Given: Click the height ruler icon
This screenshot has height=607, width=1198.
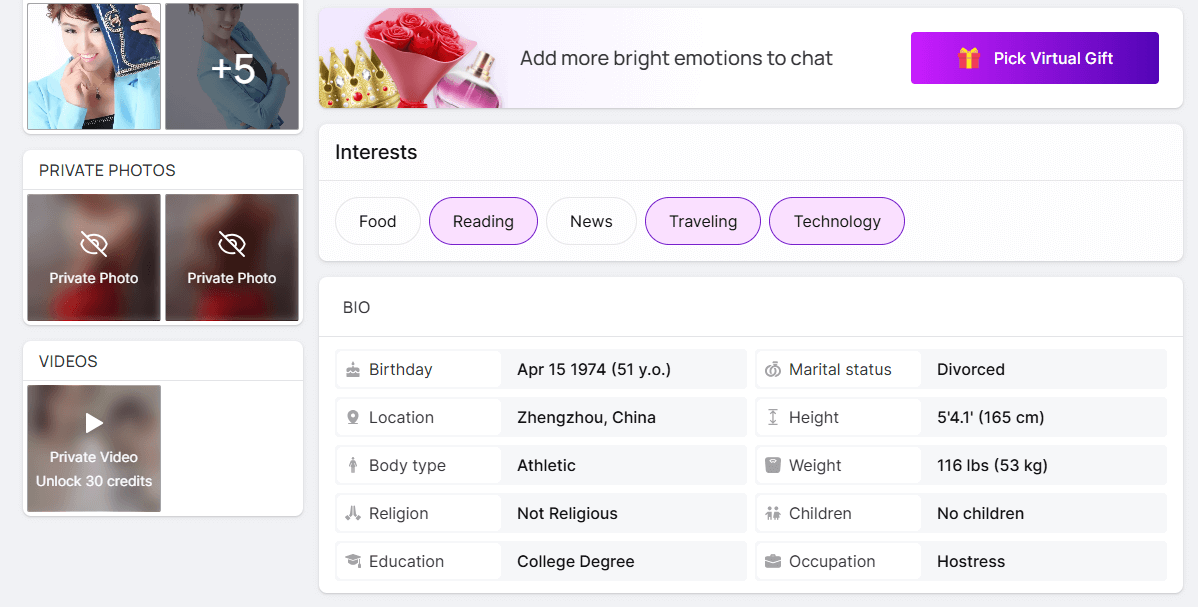Looking at the screenshot, I should click(x=773, y=418).
